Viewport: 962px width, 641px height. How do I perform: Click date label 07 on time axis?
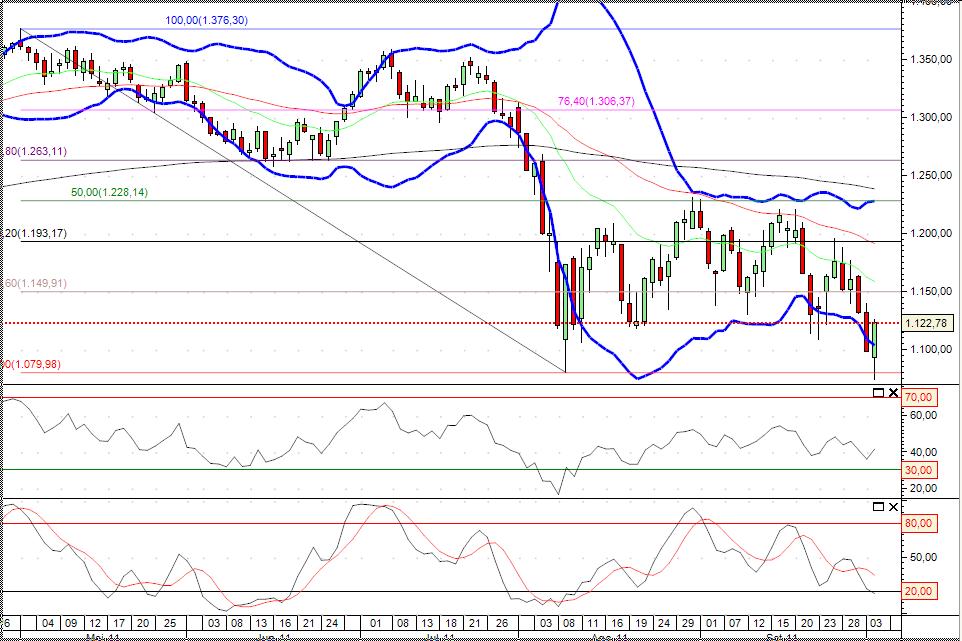click(x=735, y=623)
